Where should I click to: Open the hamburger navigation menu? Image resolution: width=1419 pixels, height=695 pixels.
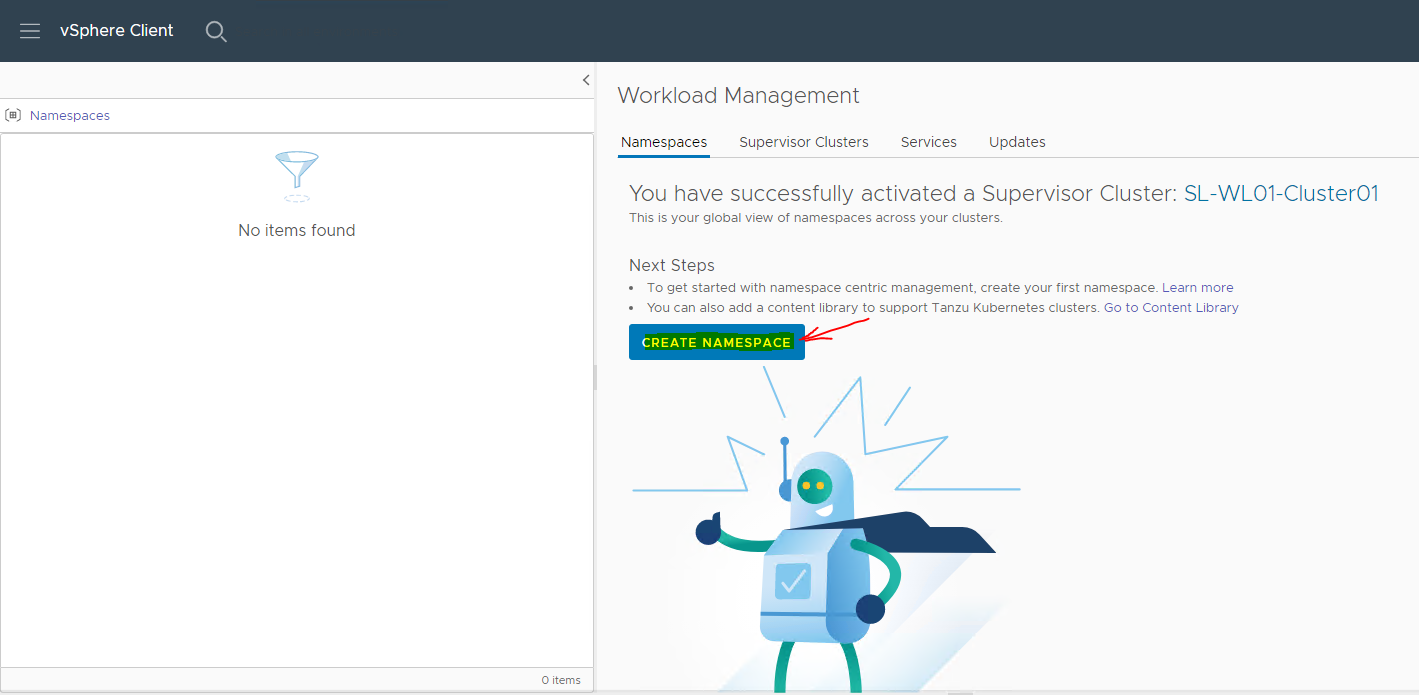tap(30, 31)
